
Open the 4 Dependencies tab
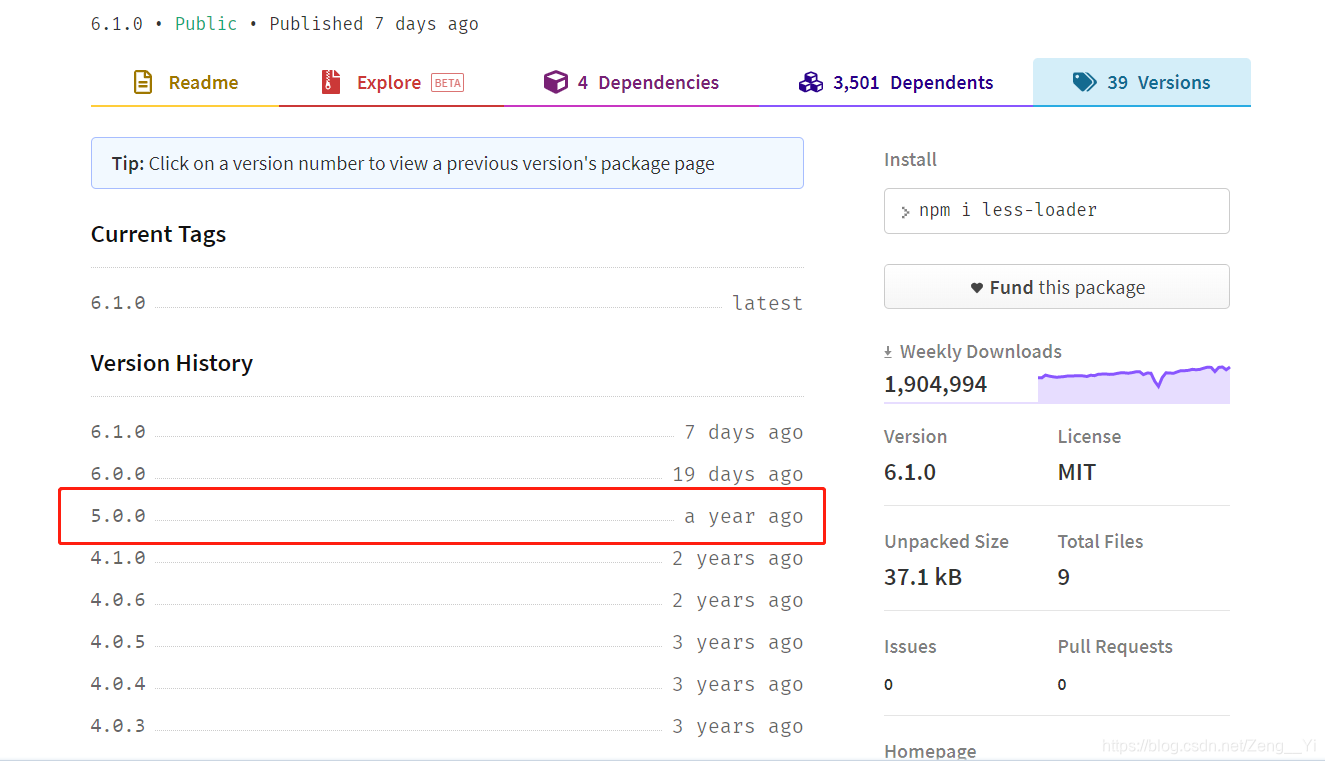pos(630,83)
